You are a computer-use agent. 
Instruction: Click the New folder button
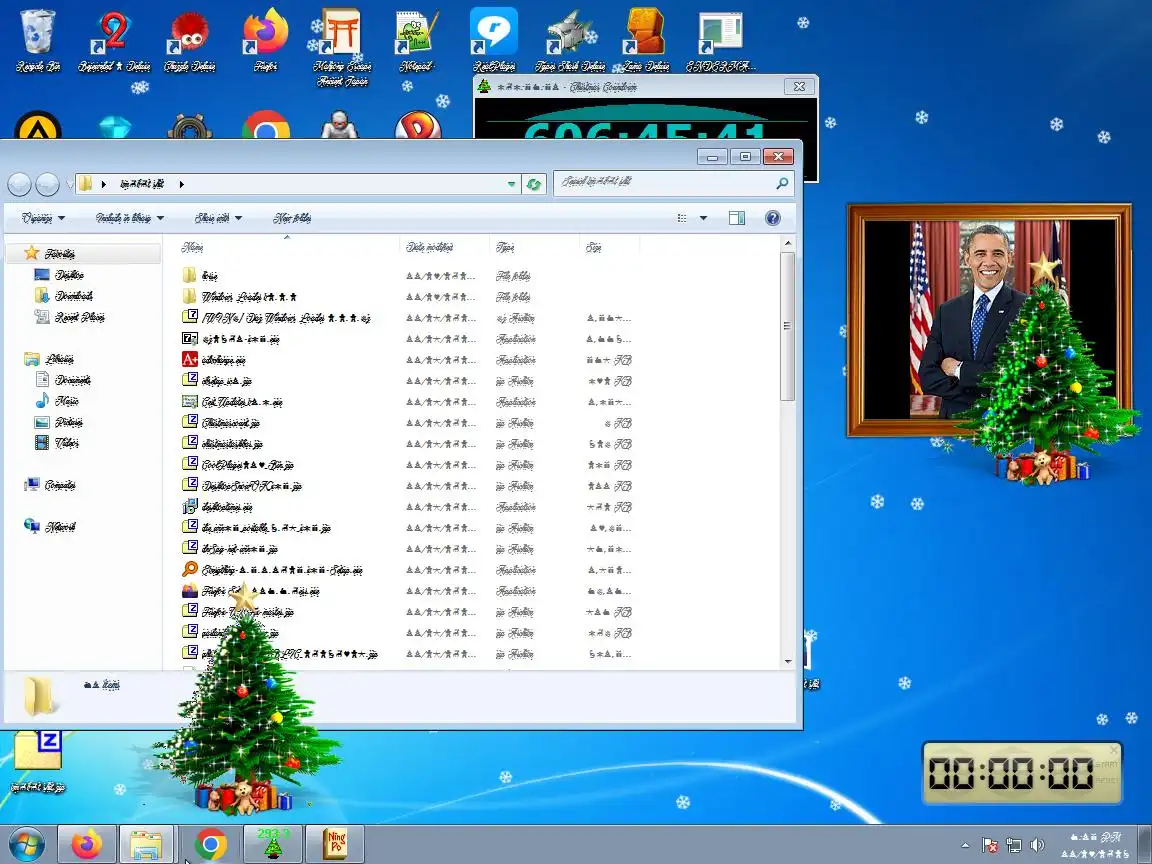click(292, 218)
